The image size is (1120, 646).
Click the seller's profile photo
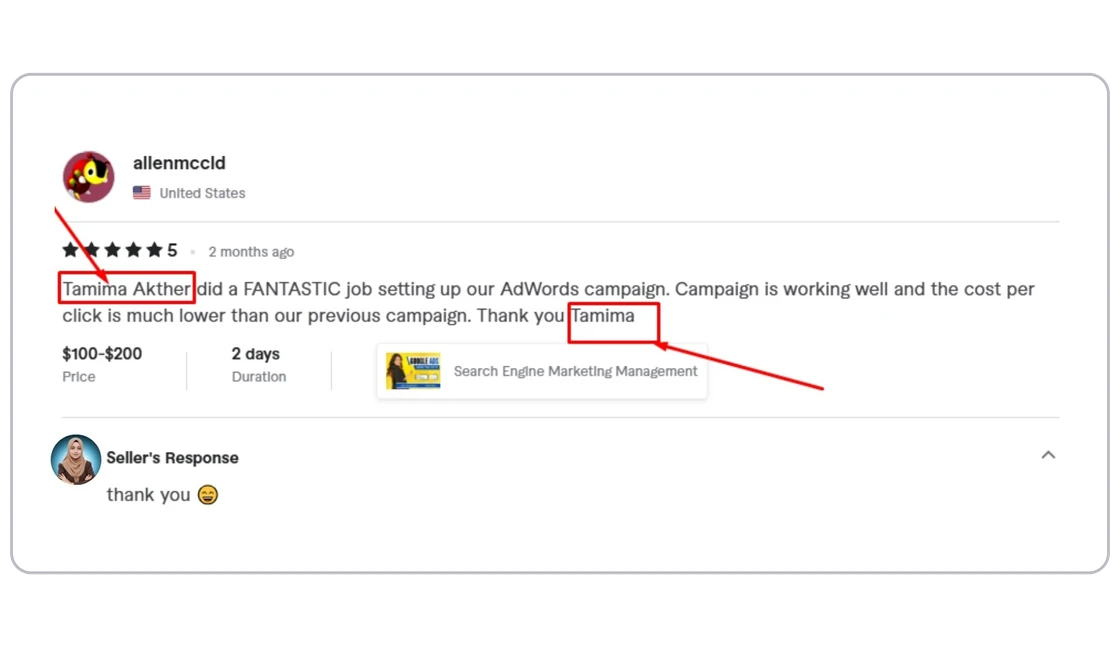pos(76,459)
